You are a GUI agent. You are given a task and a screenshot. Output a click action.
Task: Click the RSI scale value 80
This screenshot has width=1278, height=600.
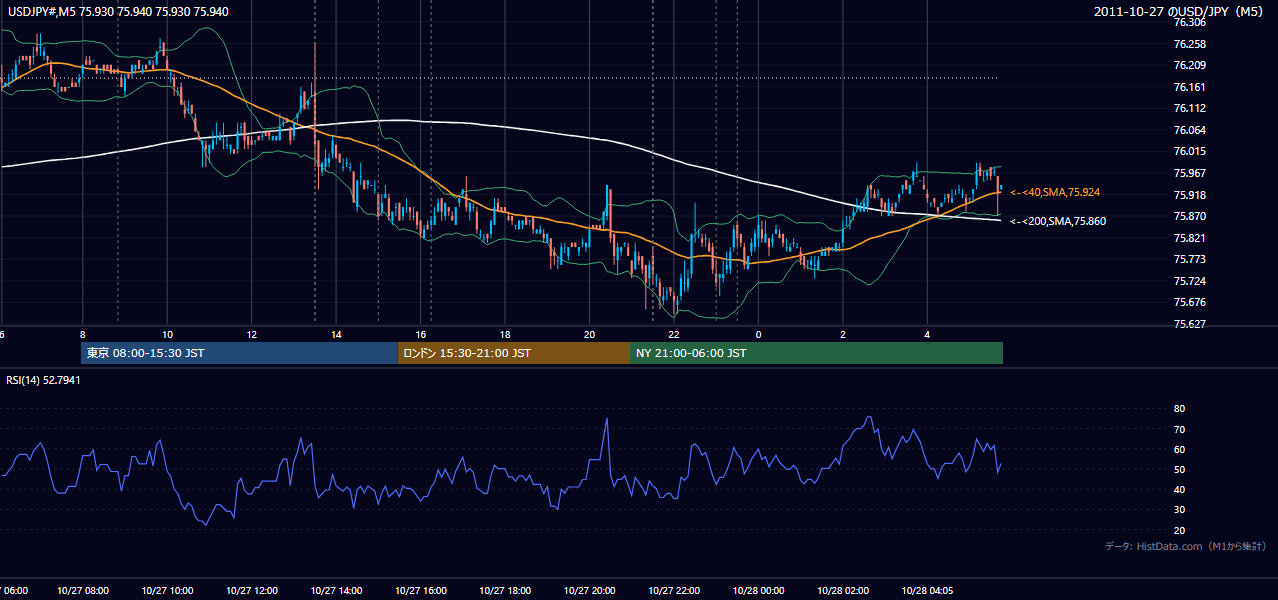pyautogui.click(x=1179, y=409)
